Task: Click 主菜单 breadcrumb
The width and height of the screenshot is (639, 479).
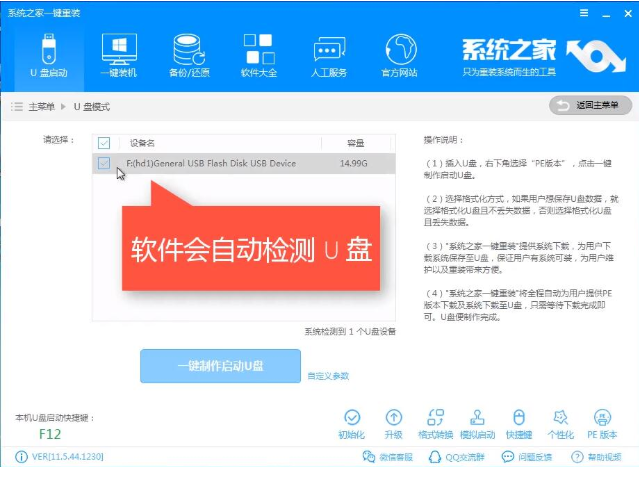Action: [41, 107]
